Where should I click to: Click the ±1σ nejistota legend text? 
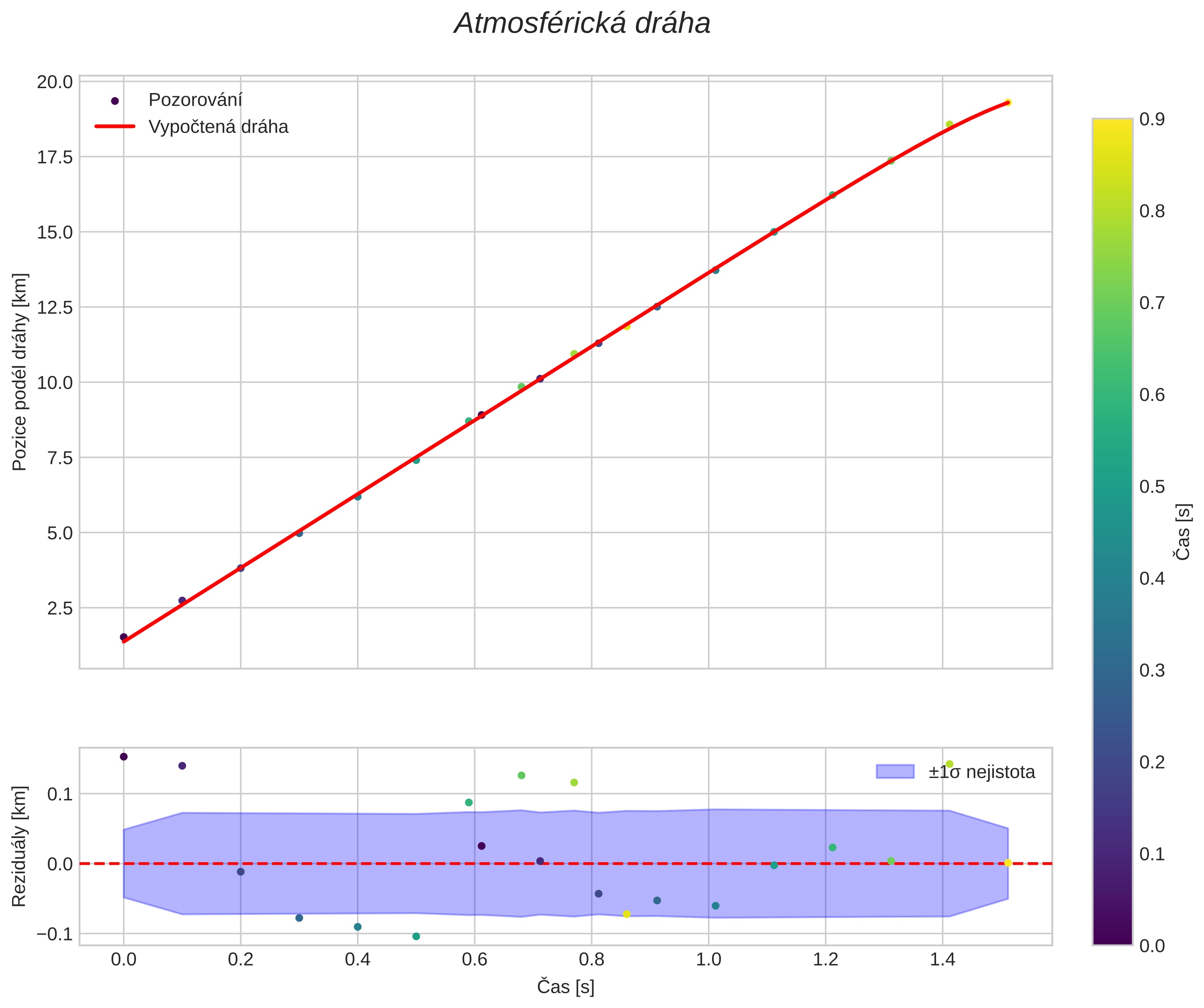click(x=982, y=772)
